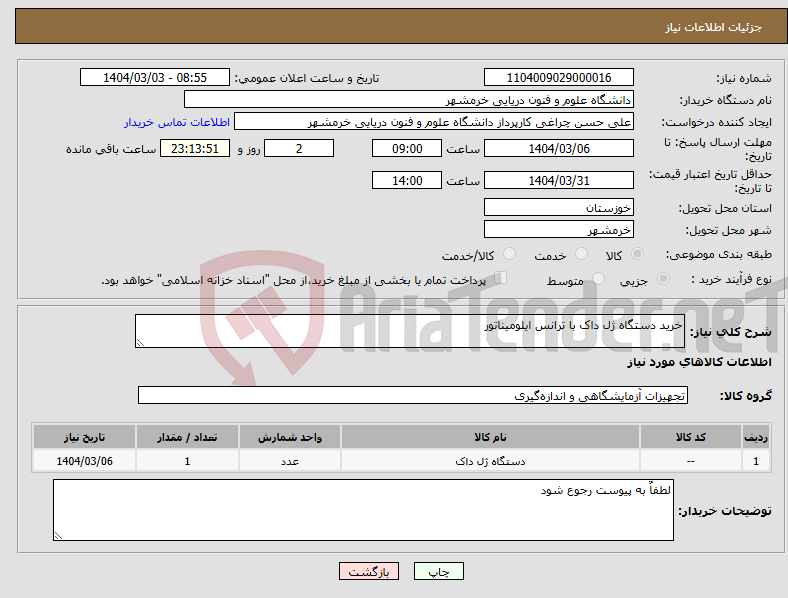Click the نام کالا column header
788x598 pixels.
[490, 437]
